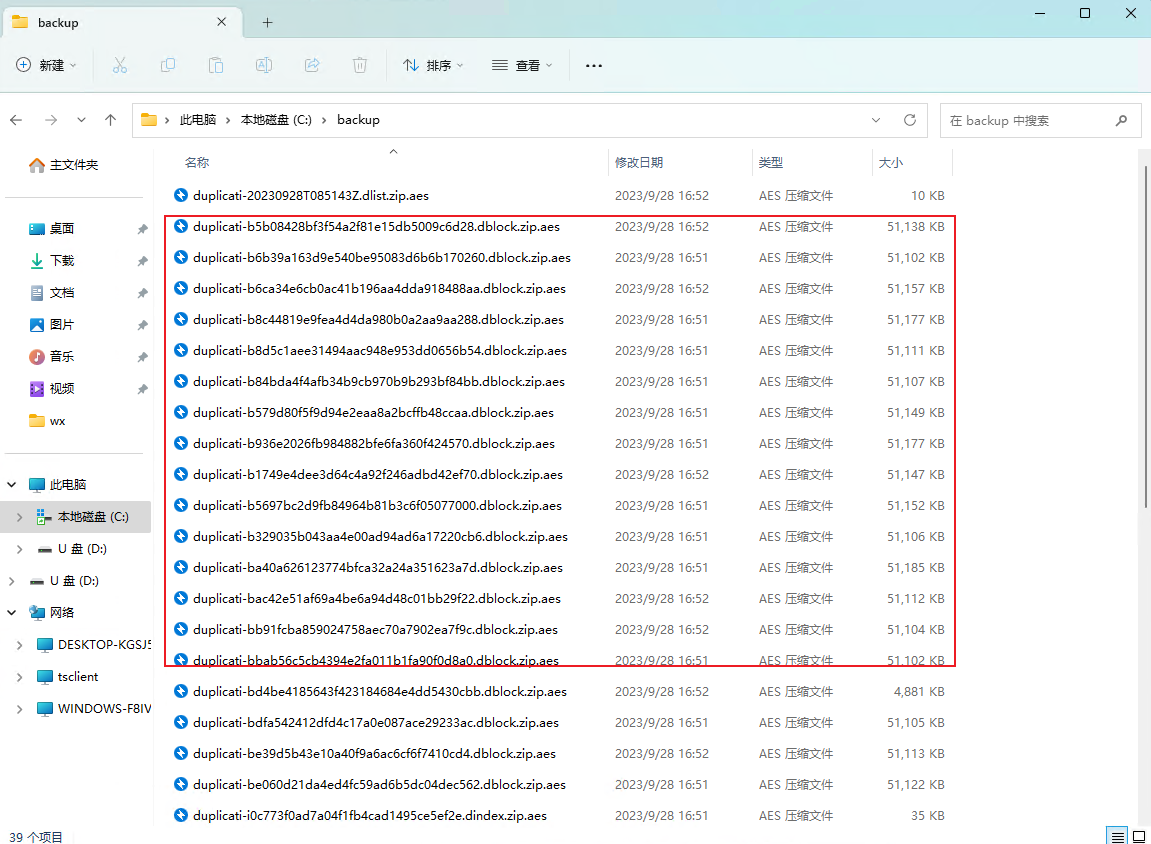
Task: Expand 本地磁盘 (C:) tree node
Action: [x=19, y=517]
